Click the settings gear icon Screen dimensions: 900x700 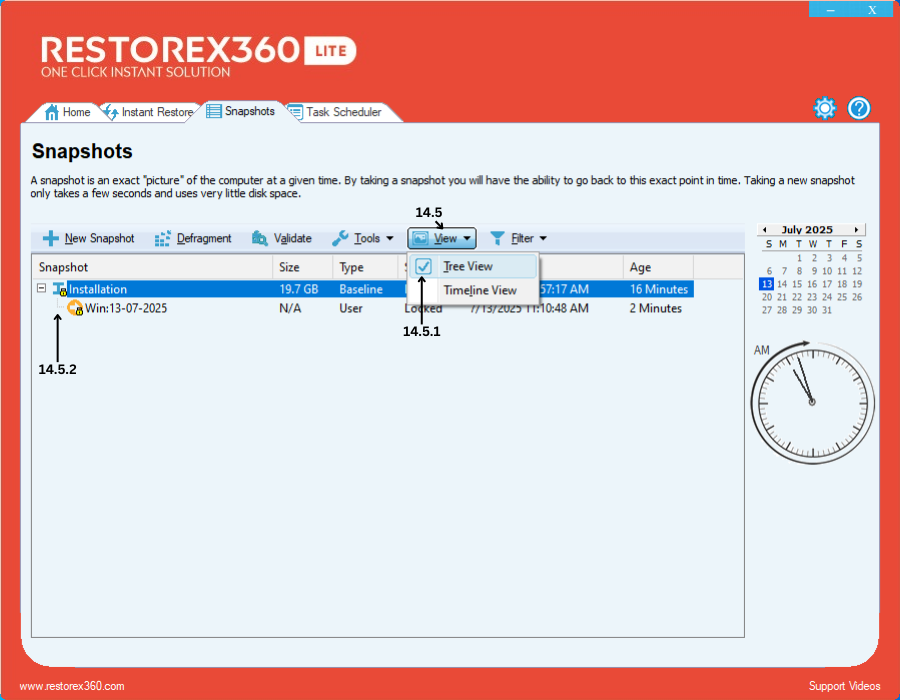pyautogui.click(x=824, y=109)
